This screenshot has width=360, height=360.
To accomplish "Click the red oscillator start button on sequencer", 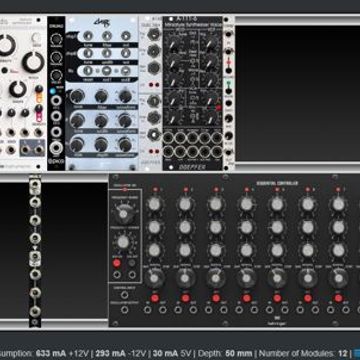I will [117, 263].
